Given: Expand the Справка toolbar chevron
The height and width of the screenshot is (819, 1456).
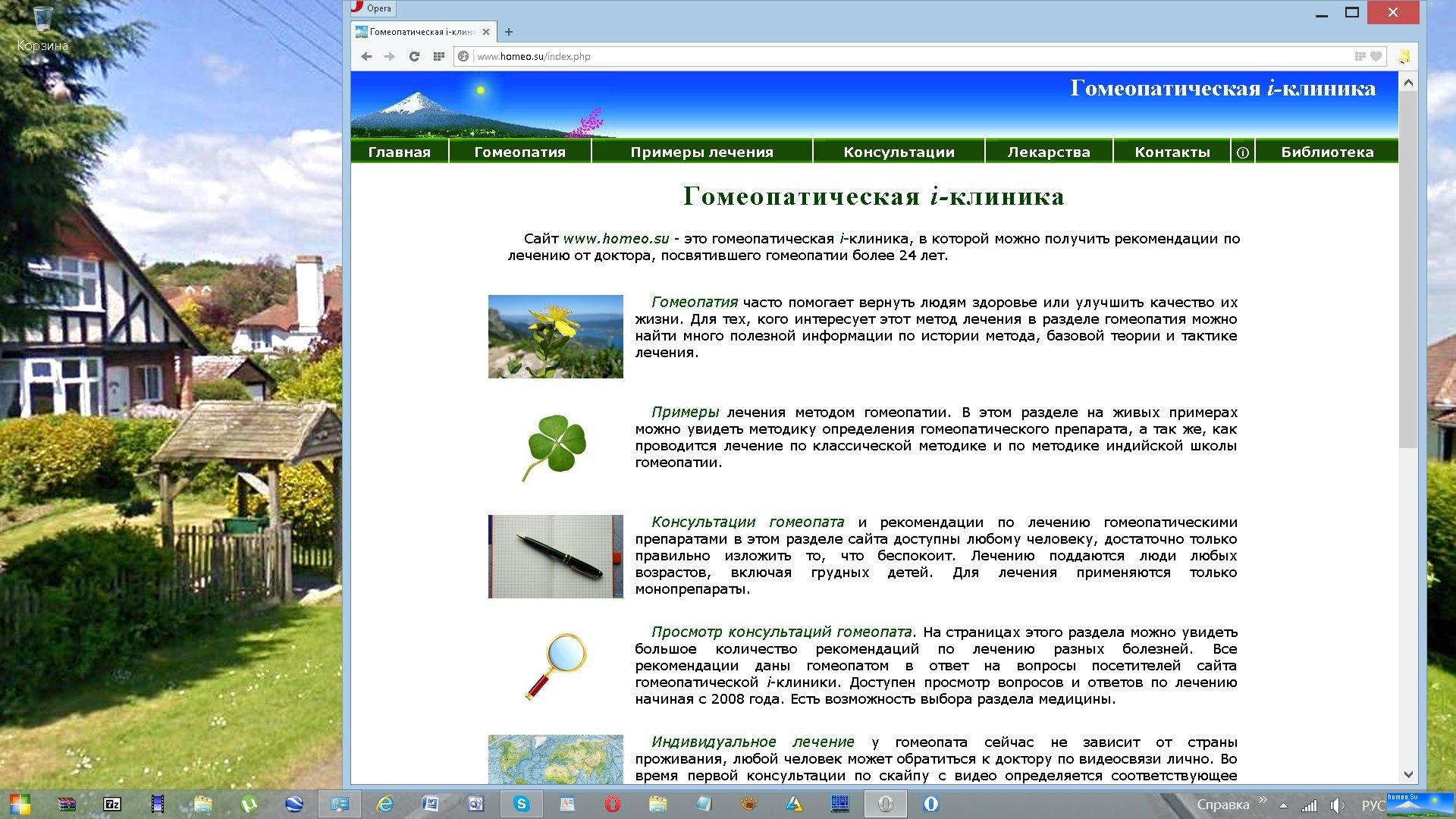Looking at the screenshot, I should (1263, 799).
